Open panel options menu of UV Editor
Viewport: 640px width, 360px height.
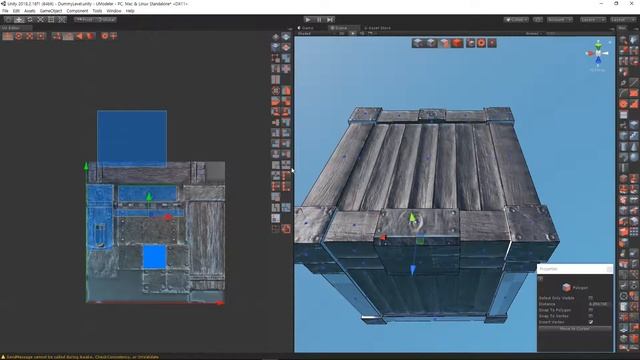pos(289,29)
